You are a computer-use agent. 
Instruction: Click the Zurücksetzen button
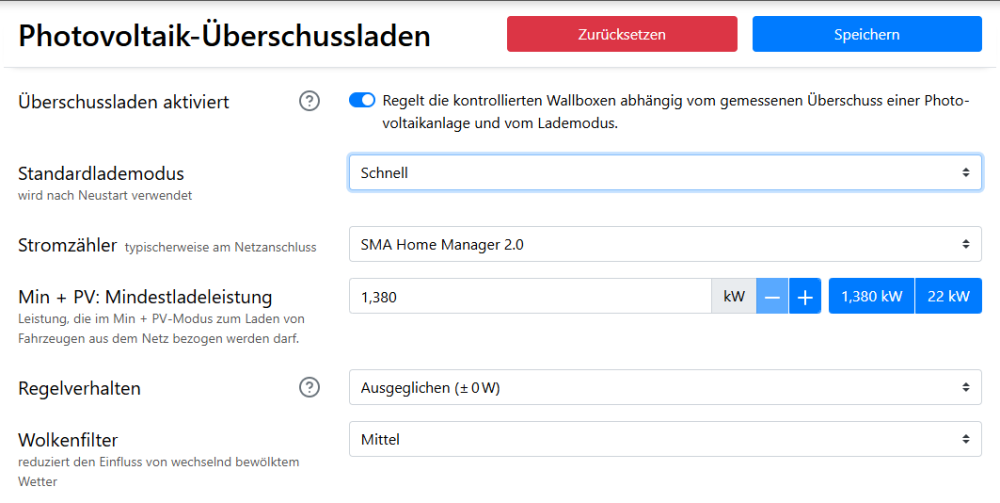(621, 34)
